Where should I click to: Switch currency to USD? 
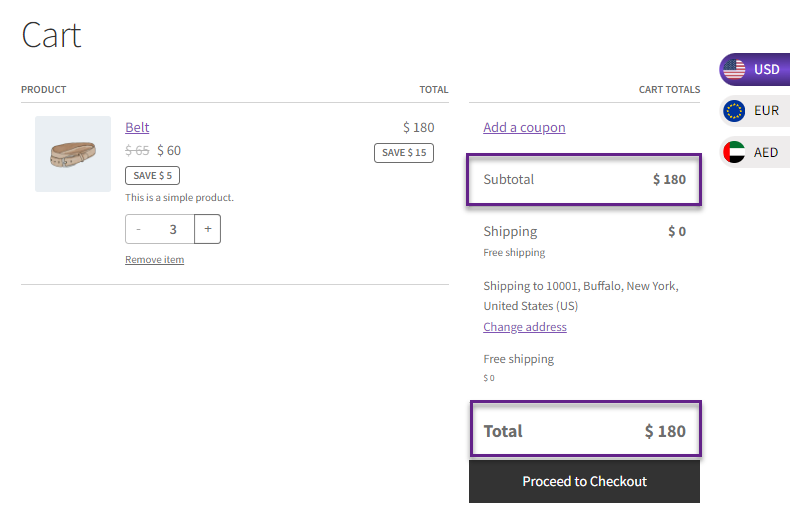coord(755,70)
